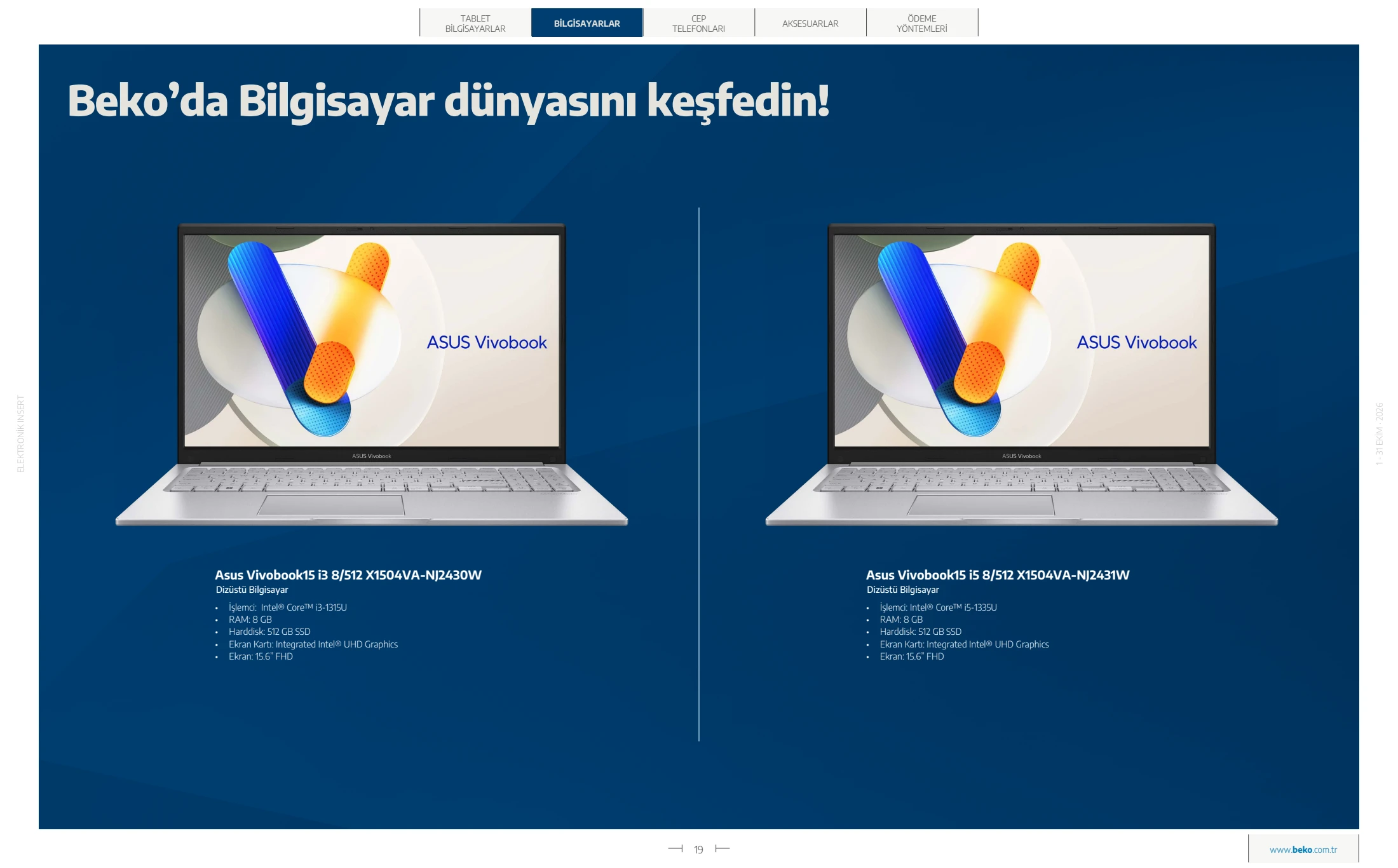The height and width of the screenshot is (868, 1398).
Task: Switch to the CEP TELEFONLARI tab
Action: tap(698, 23)
